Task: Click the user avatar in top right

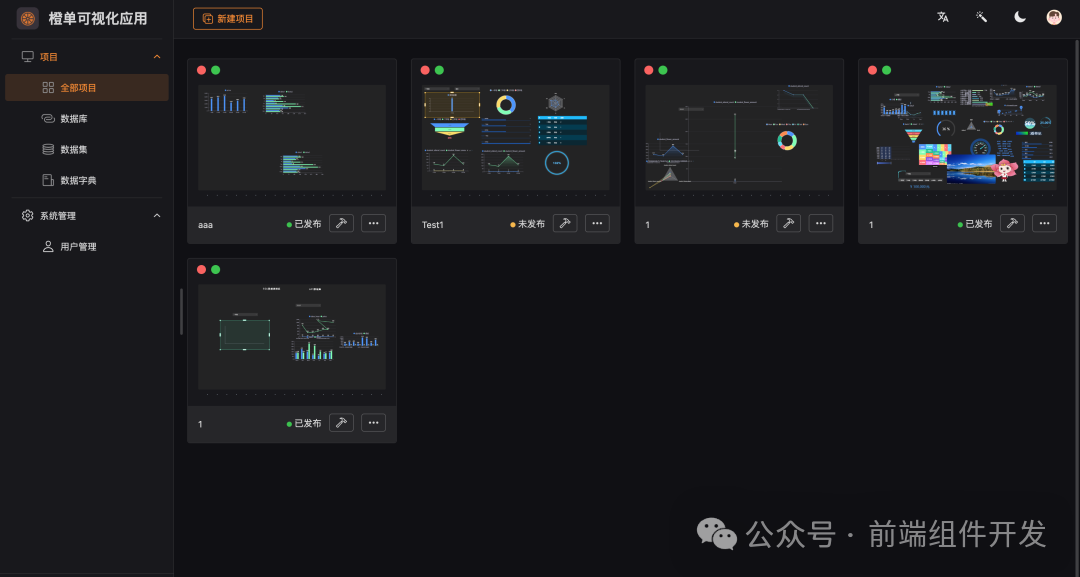Action: 1053,17
